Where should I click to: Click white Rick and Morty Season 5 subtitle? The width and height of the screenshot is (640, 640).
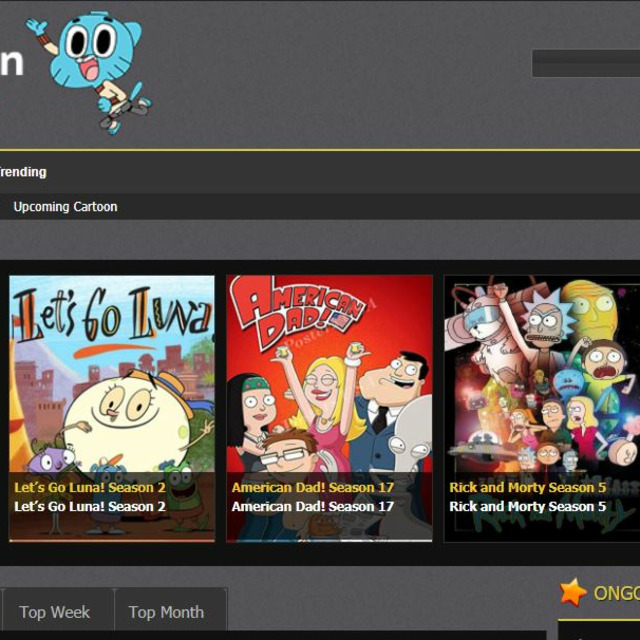(527, 507)
